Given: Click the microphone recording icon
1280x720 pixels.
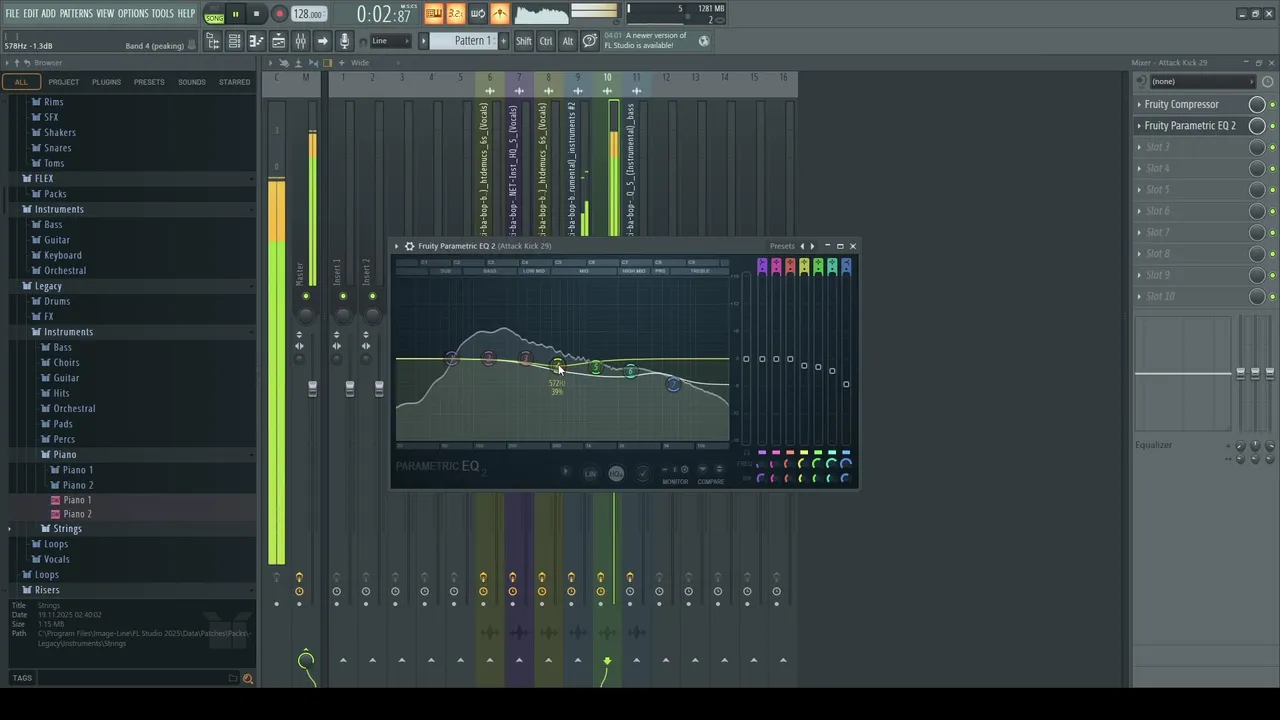Looking at the screenshot, I should pos(344,41).
